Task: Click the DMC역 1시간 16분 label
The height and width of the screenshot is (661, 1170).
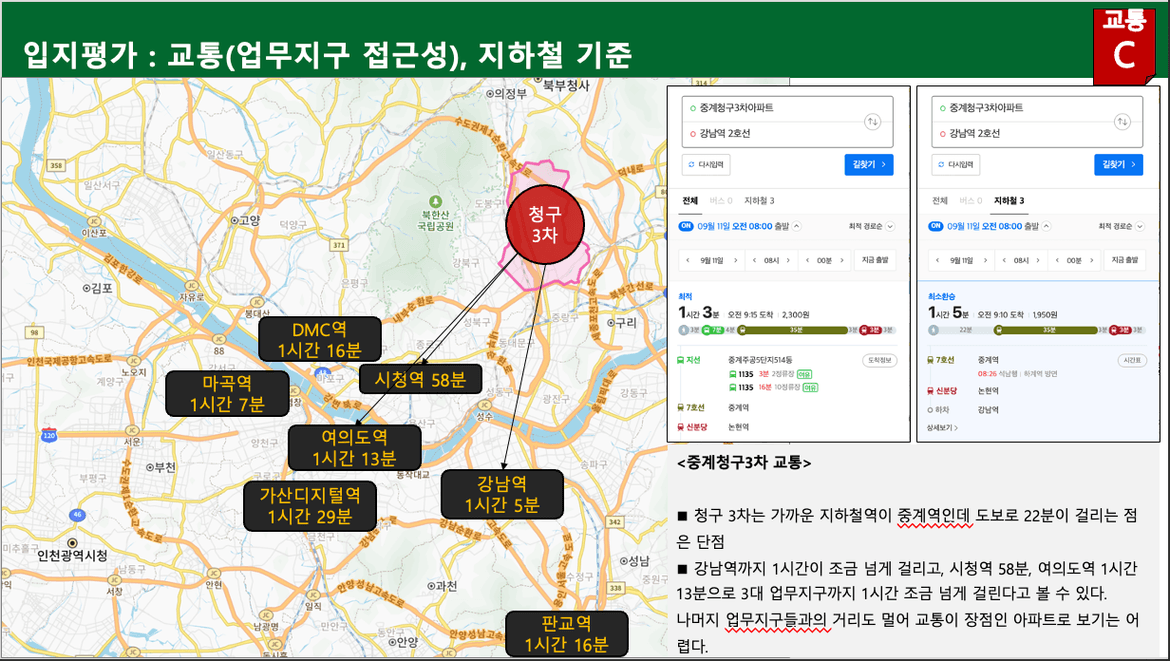Action: click(x=319, y=339)
